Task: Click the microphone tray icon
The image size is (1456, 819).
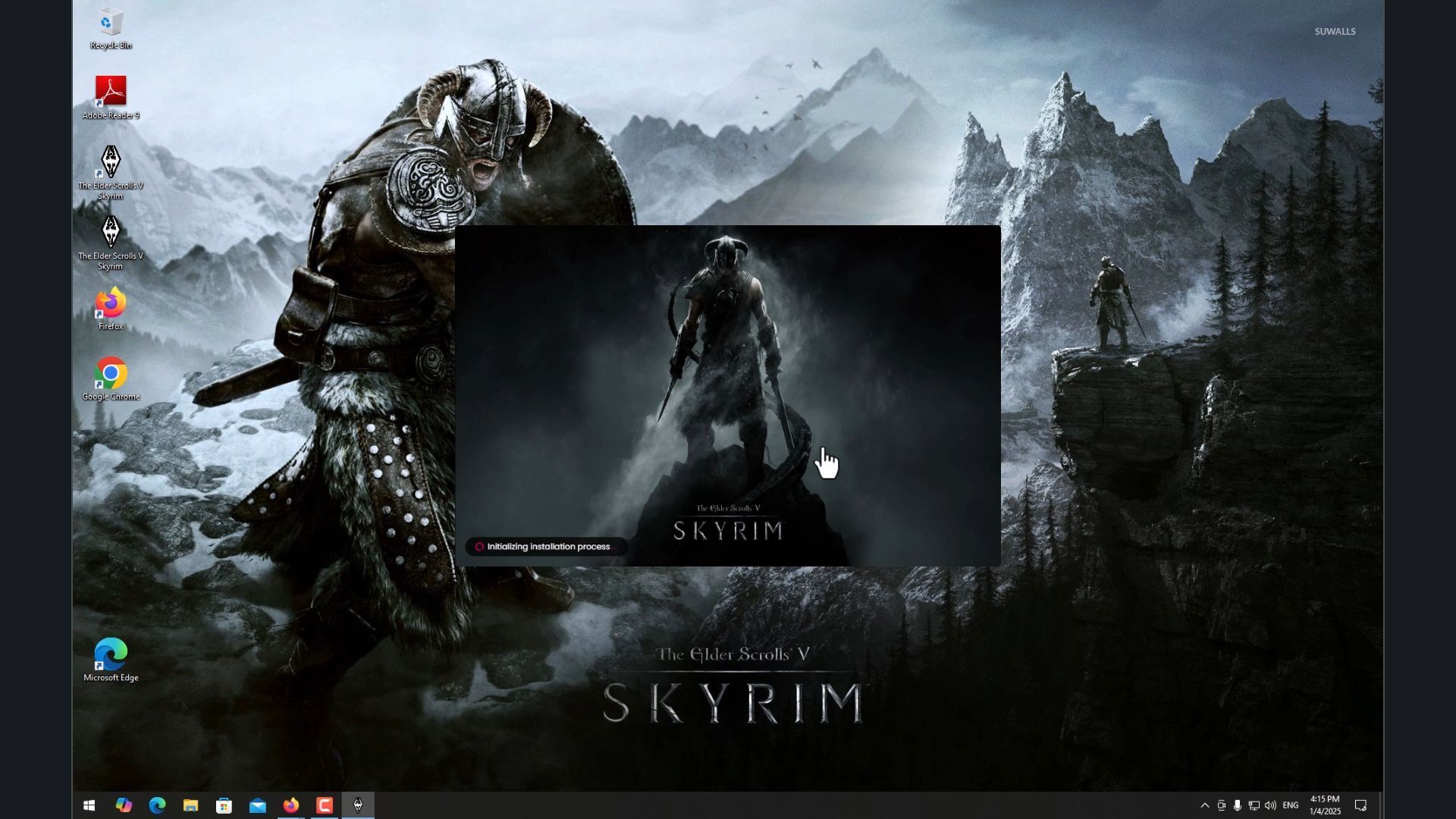Action: click(1237, 805)
